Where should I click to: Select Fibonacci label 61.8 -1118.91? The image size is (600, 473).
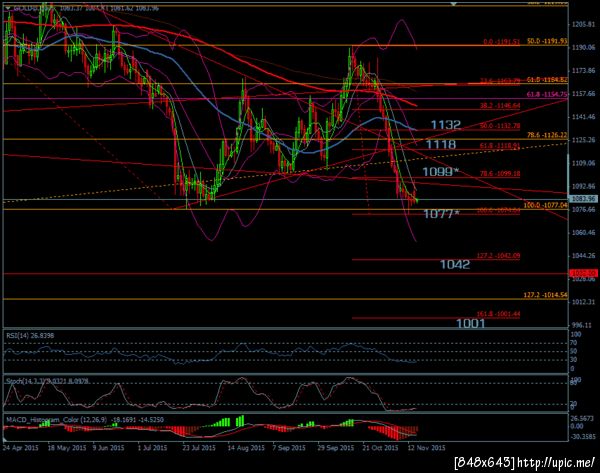pos(499,146)
